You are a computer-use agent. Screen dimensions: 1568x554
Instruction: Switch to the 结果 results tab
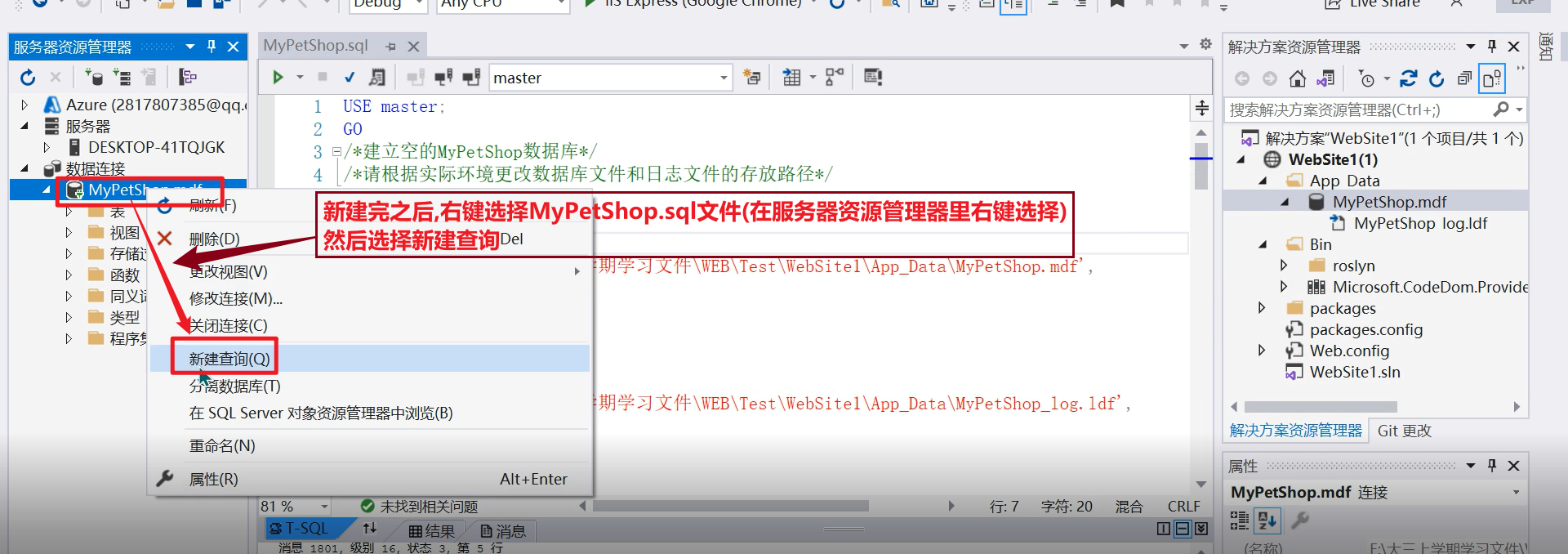click(x=432, y=531)
